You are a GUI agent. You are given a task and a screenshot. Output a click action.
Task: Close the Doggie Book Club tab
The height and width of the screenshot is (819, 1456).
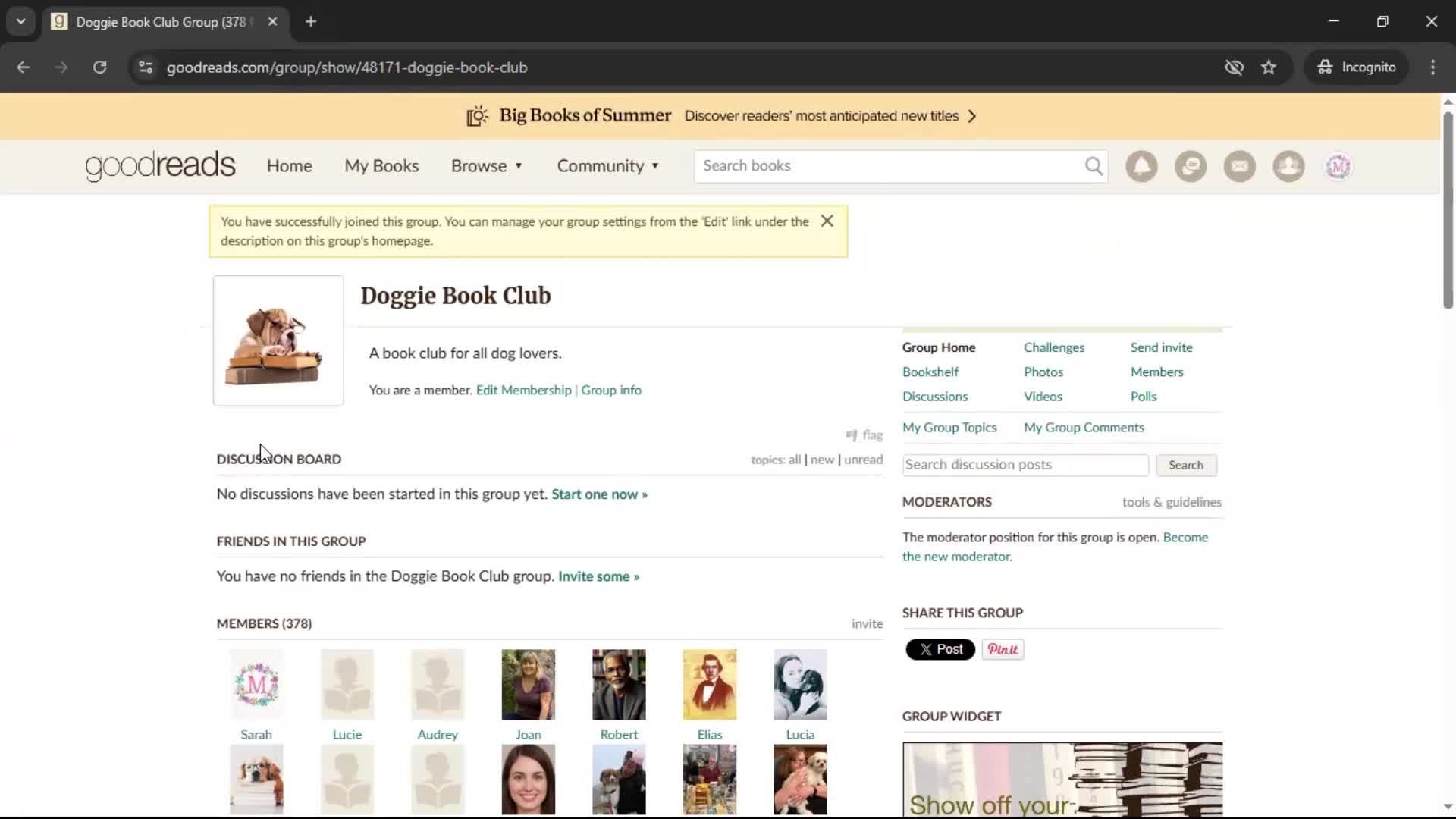point(272,22)
